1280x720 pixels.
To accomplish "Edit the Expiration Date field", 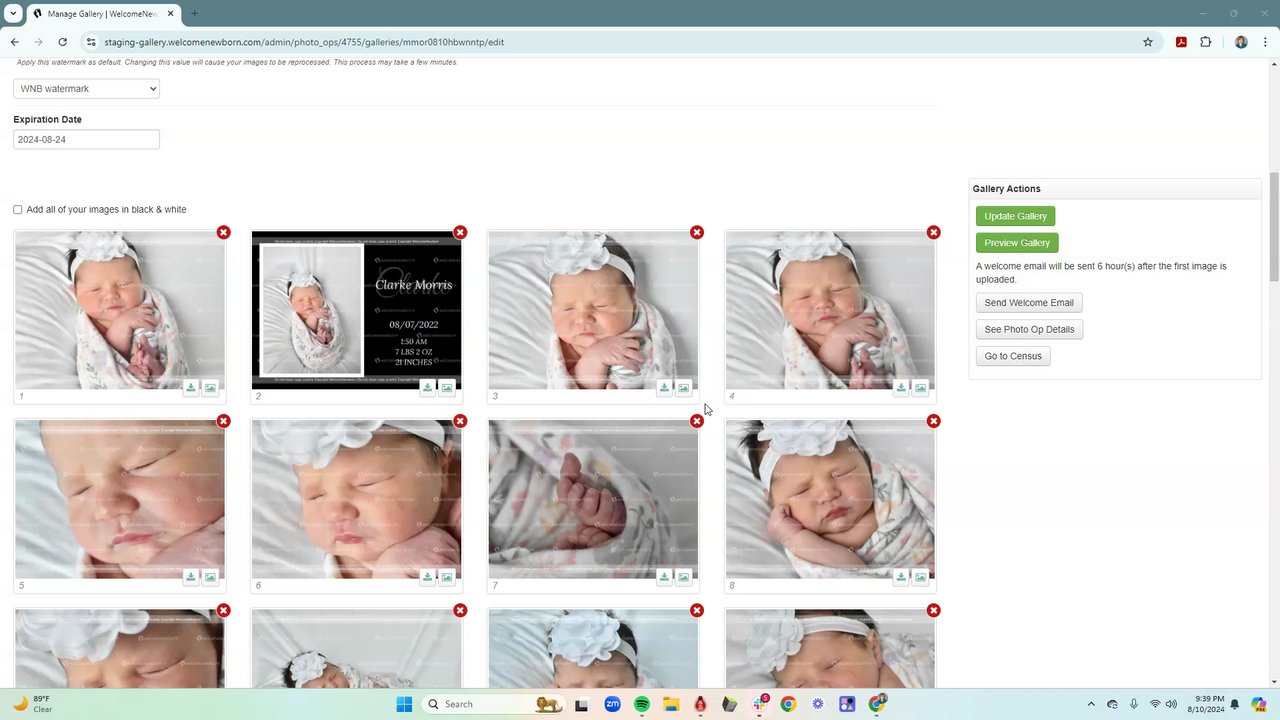I will [86, 139].
